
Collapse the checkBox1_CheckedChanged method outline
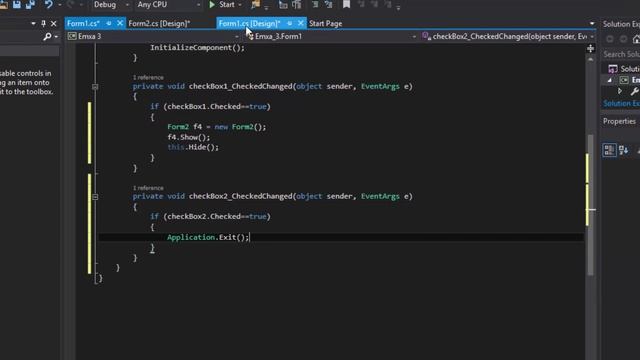click(x=95, y=87)
